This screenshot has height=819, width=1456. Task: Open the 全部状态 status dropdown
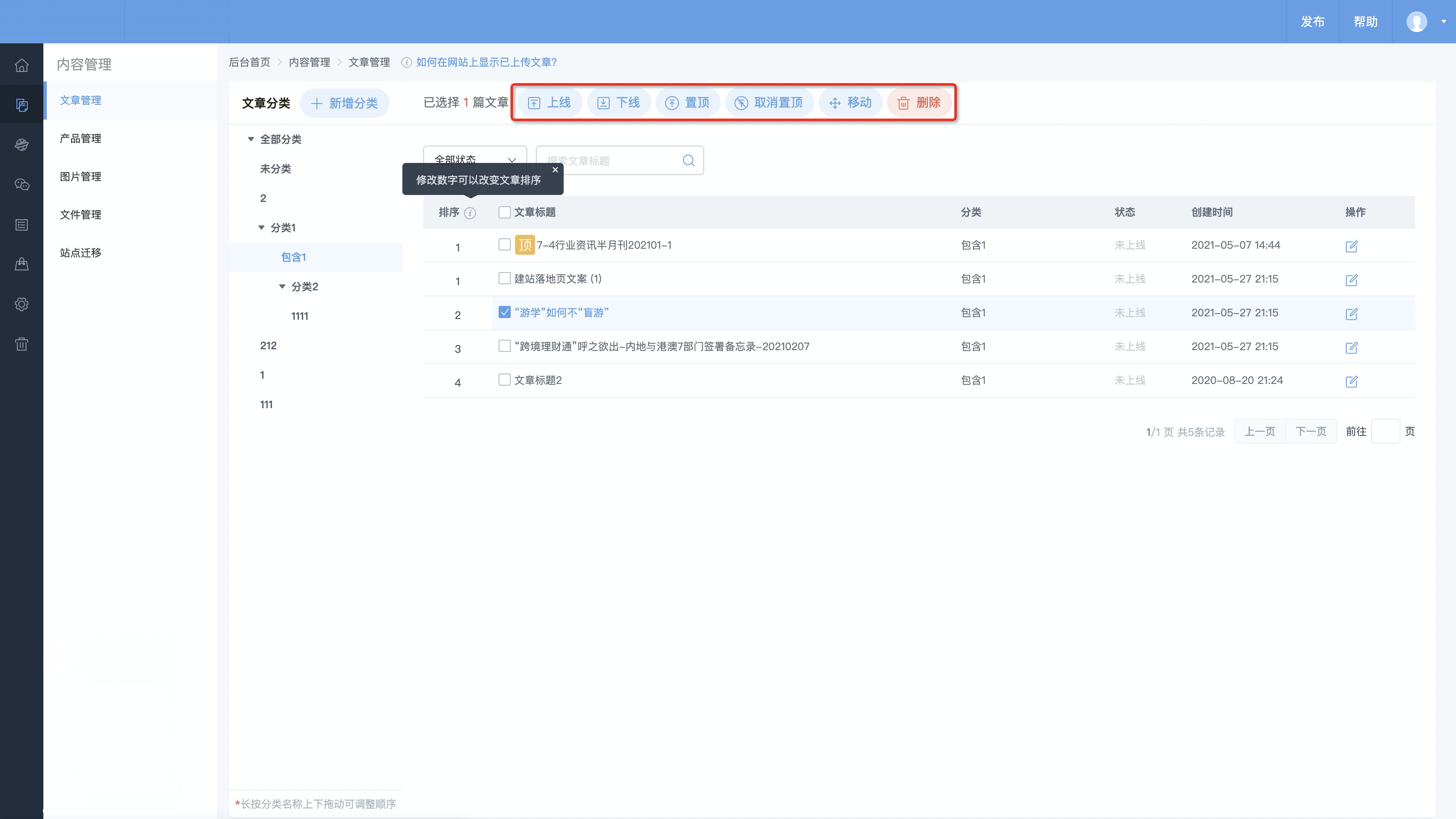click(475, 160)
